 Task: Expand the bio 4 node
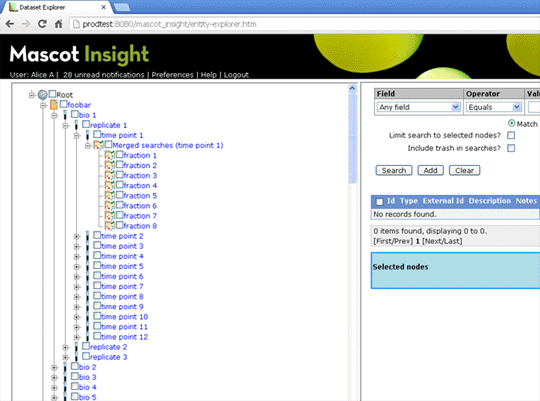[54, 388]
